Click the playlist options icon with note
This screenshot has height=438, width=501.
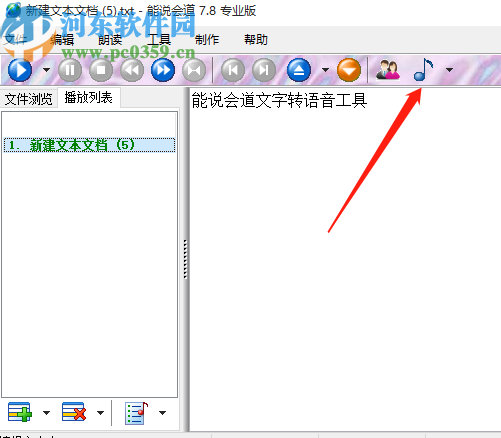click(x=136, y=413)
